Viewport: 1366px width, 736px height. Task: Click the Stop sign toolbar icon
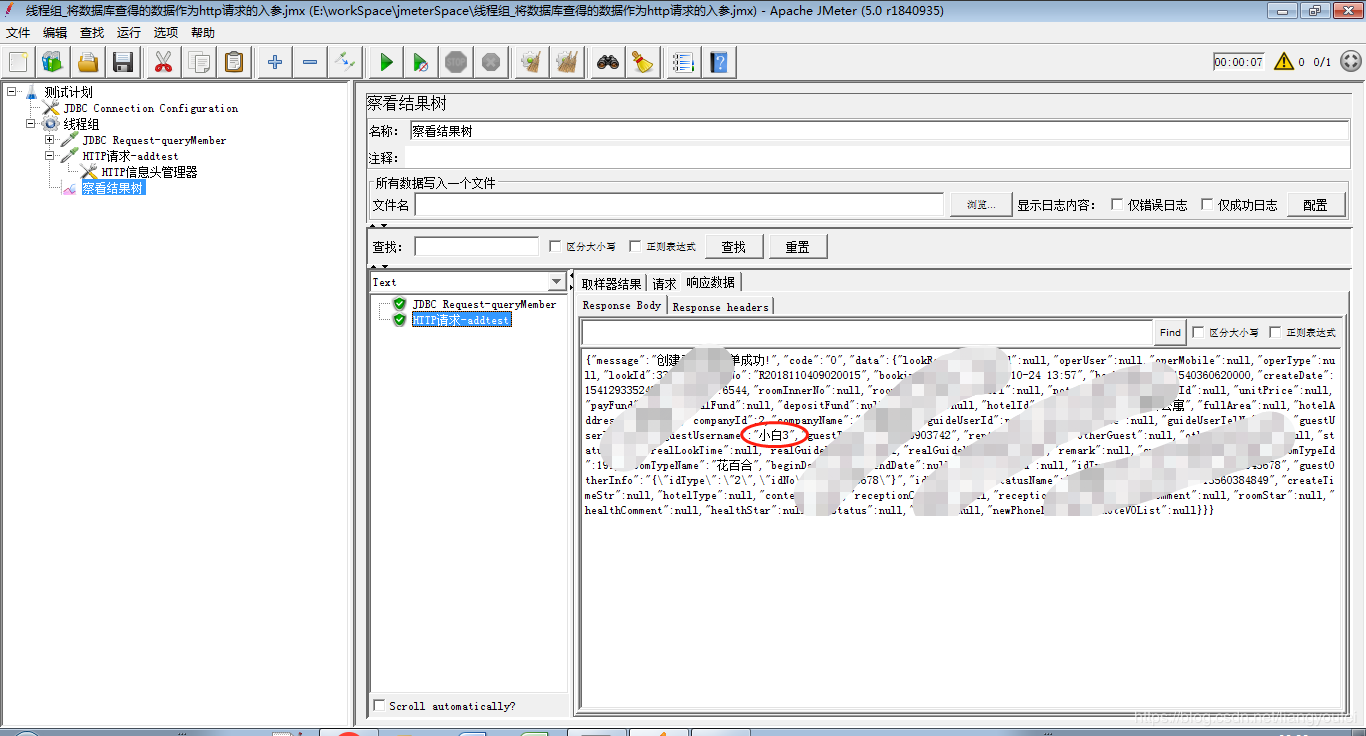pos(456,62)
